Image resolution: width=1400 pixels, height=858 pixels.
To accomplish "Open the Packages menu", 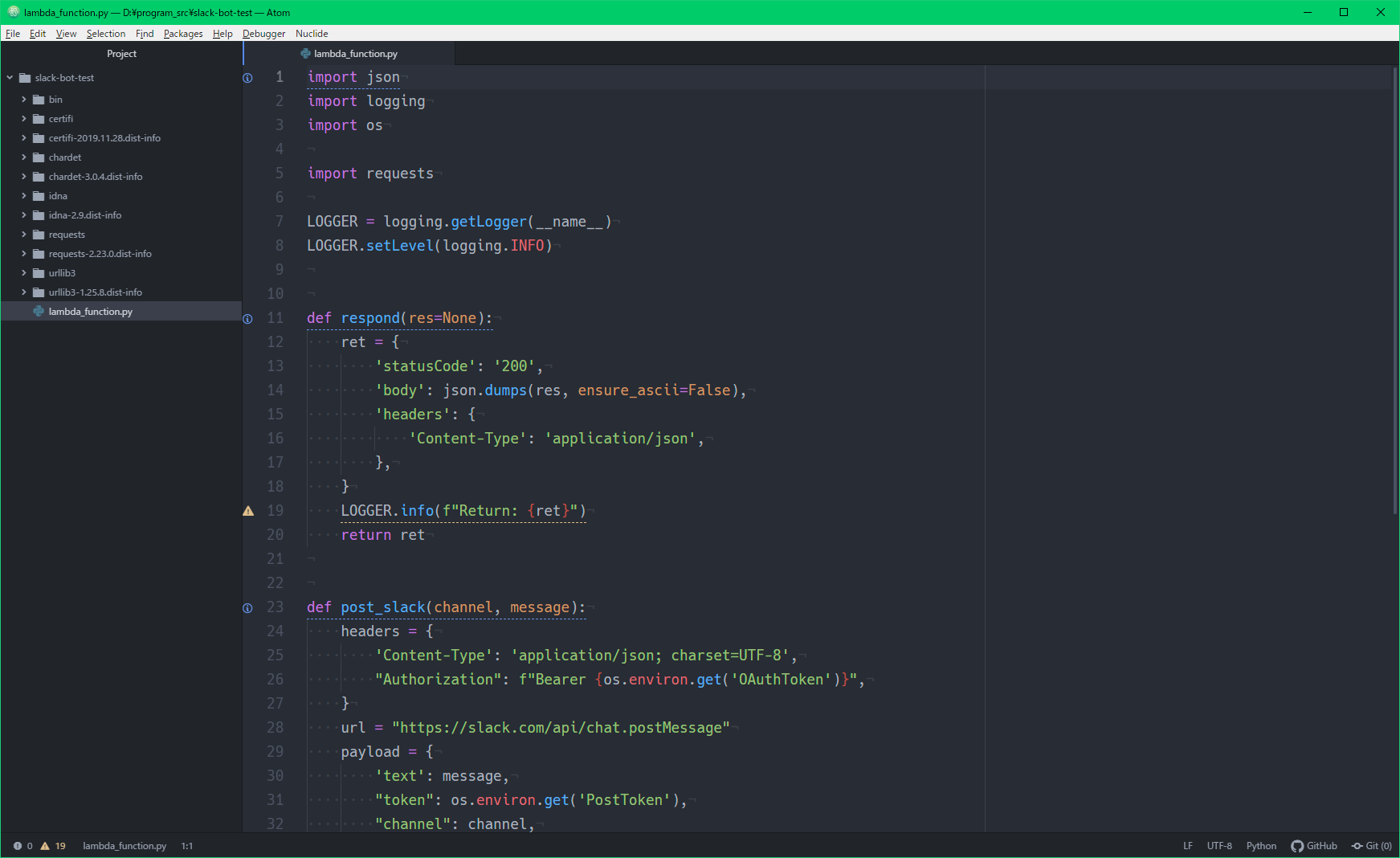I will pyautogui.click(x=183, y=33).
